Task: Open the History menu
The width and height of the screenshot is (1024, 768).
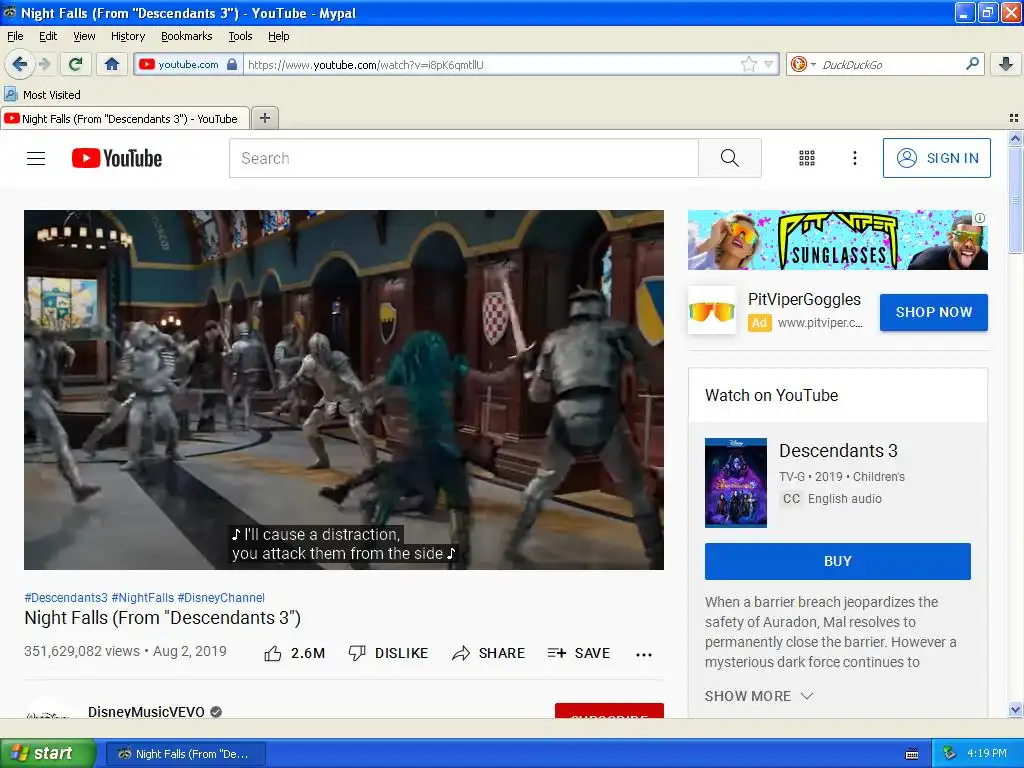Action: pos(127,36)
